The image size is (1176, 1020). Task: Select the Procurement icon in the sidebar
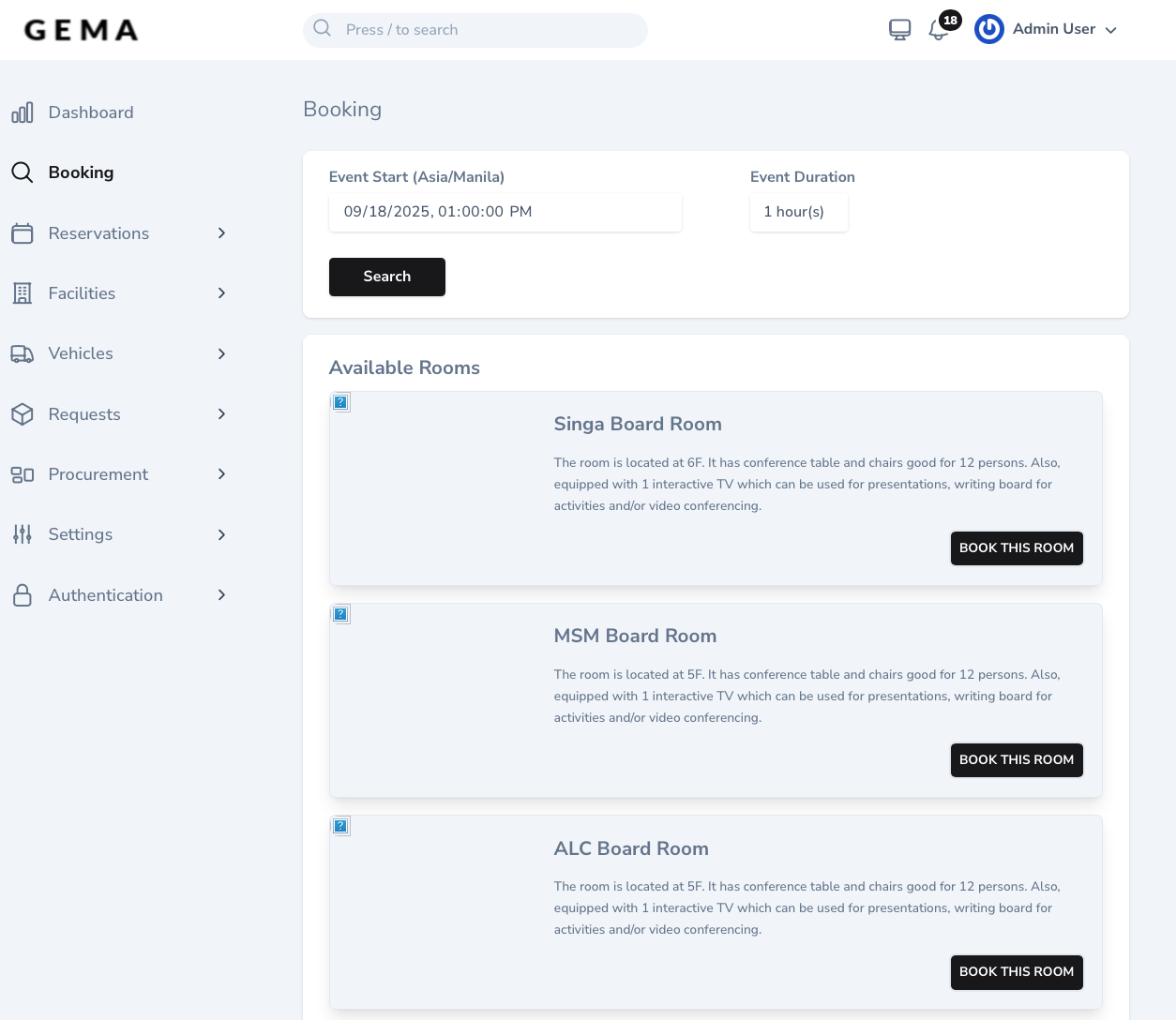point(22,474)
